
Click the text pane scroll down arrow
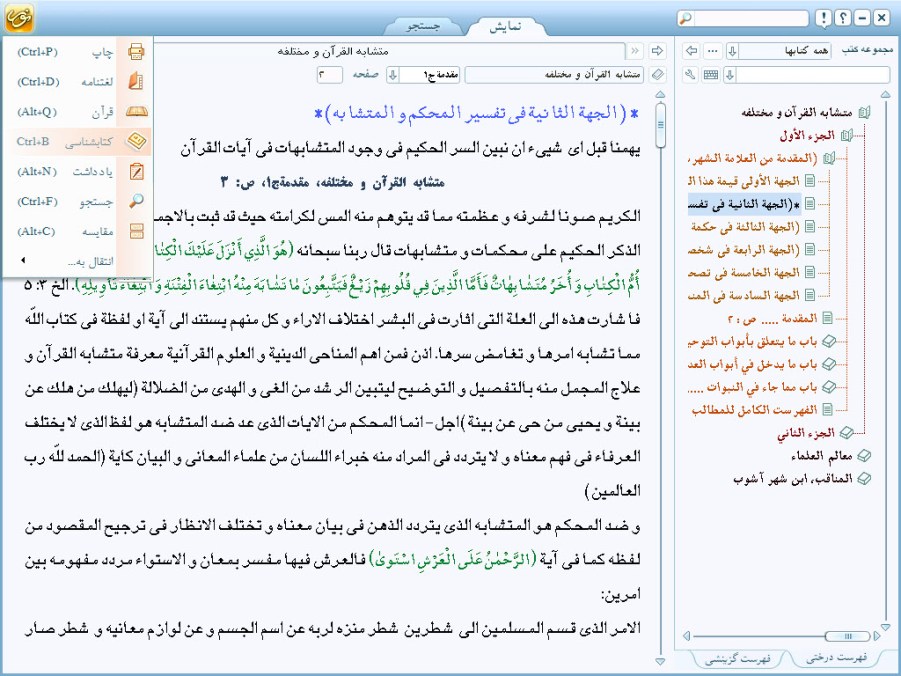660,661
